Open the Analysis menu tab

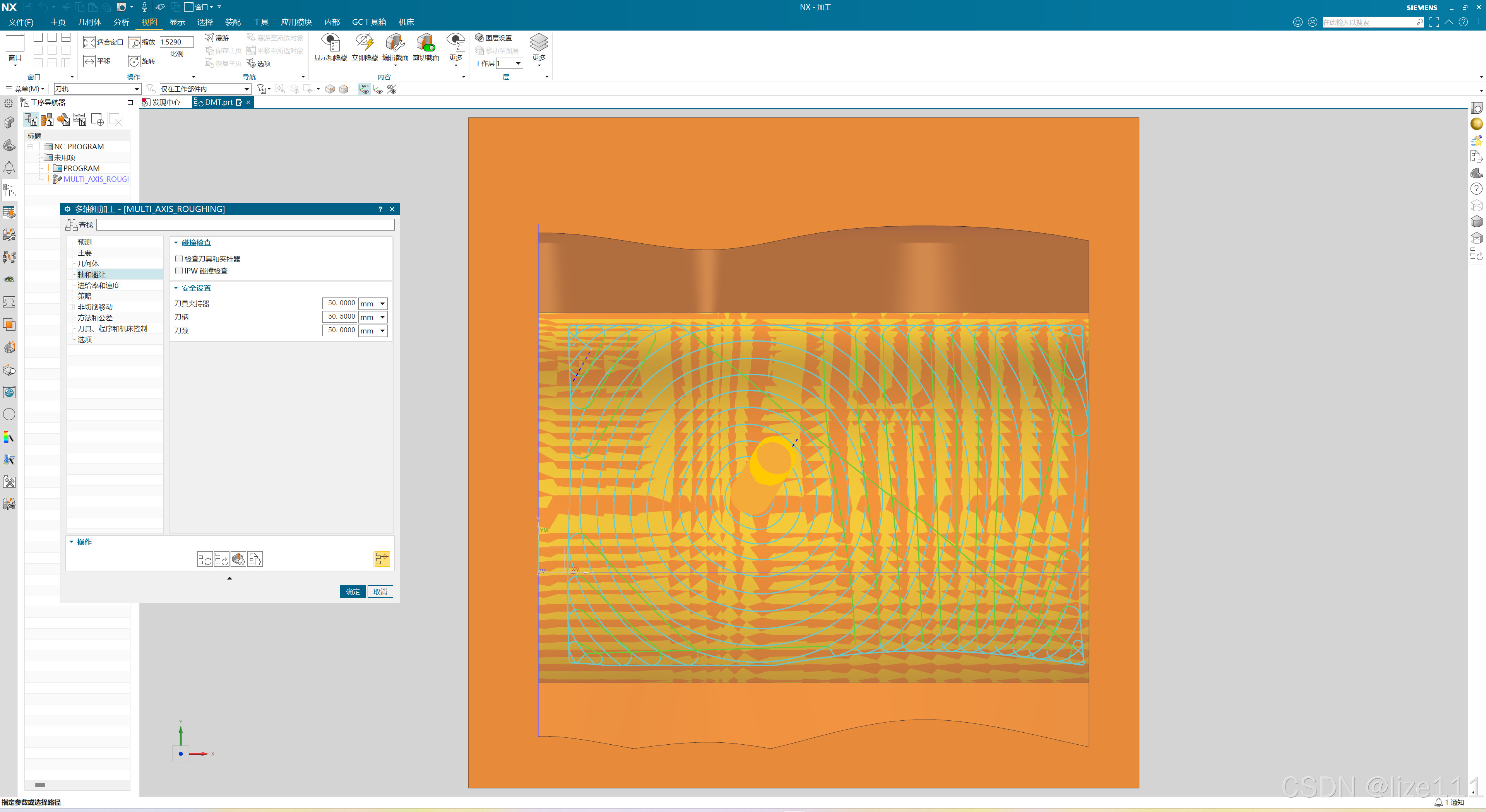[x=121, y=22]
